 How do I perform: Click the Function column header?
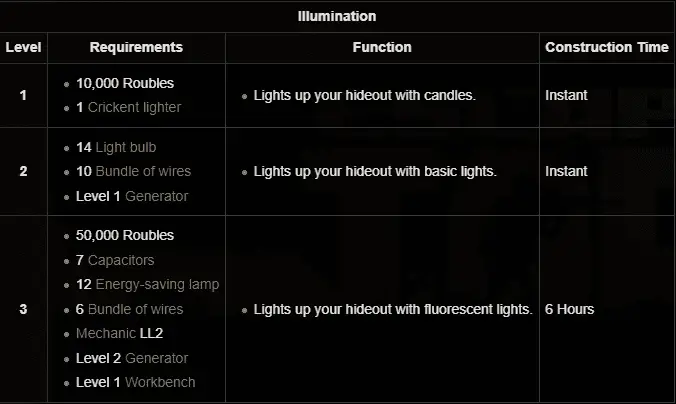click(382, 47)
